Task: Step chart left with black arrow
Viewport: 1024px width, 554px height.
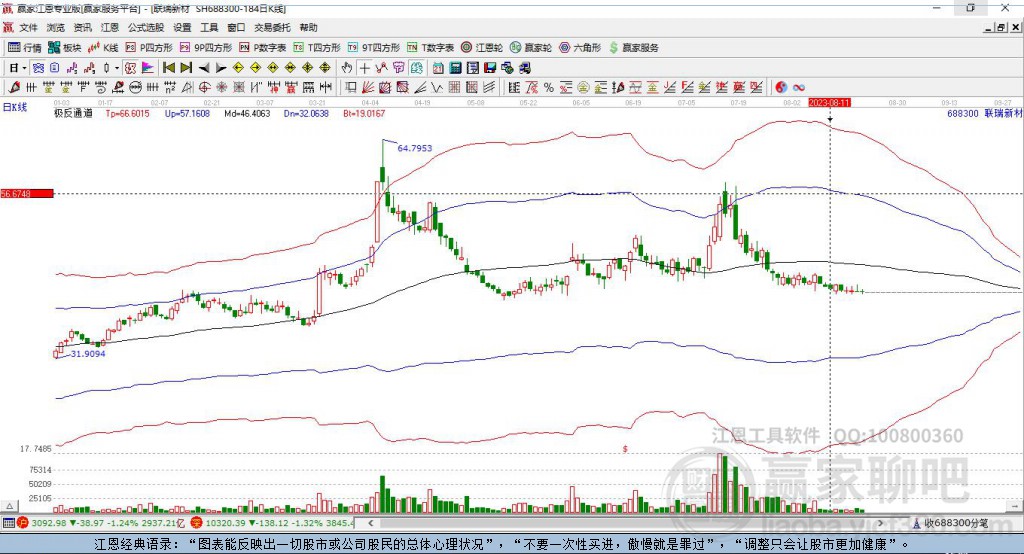Action: 204,68
